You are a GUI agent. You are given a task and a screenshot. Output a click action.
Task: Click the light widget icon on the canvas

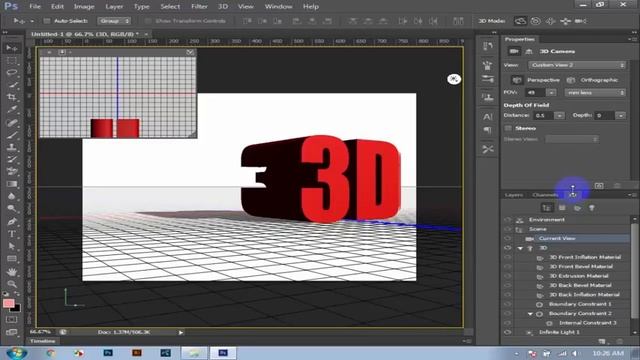pos(454,79)
